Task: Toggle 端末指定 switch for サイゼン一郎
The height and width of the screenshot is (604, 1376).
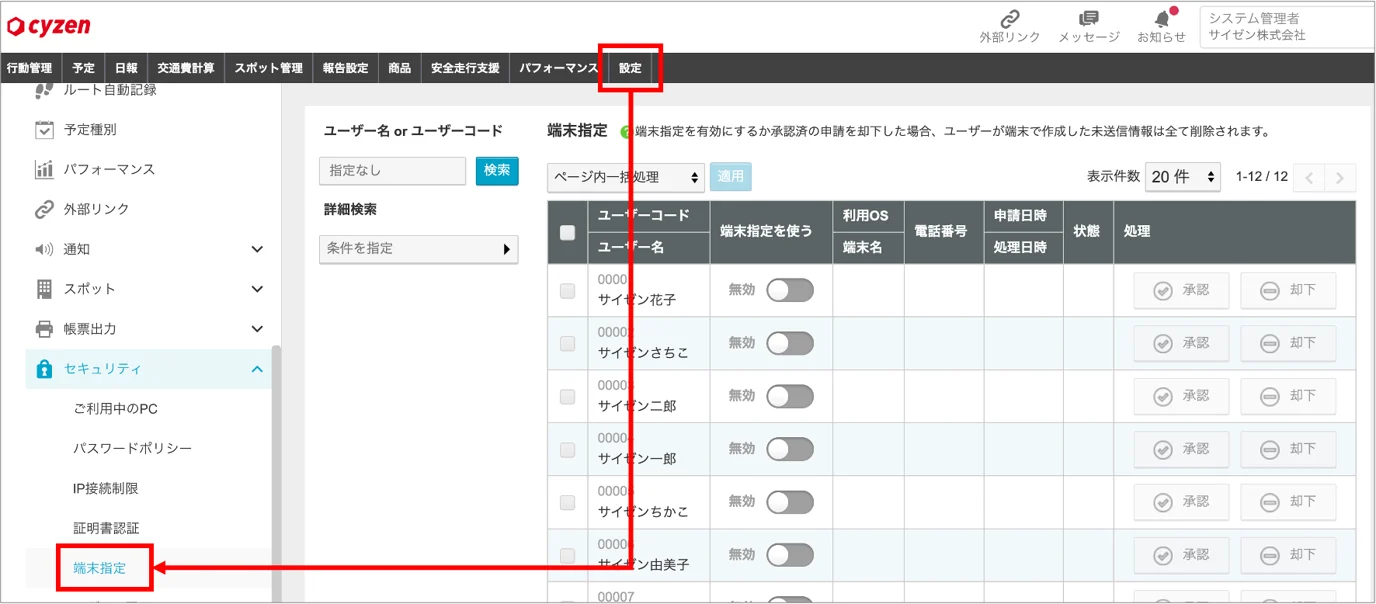Action: (x=790, y=449)
